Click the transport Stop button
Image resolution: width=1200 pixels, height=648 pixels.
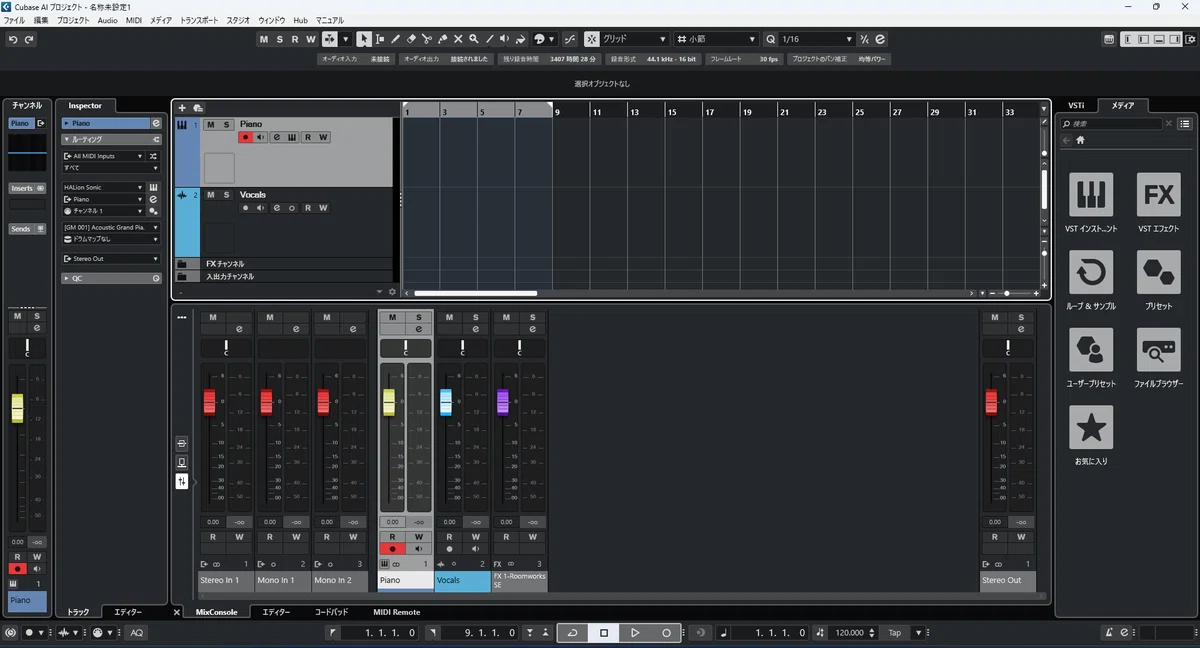pos(604,632)
